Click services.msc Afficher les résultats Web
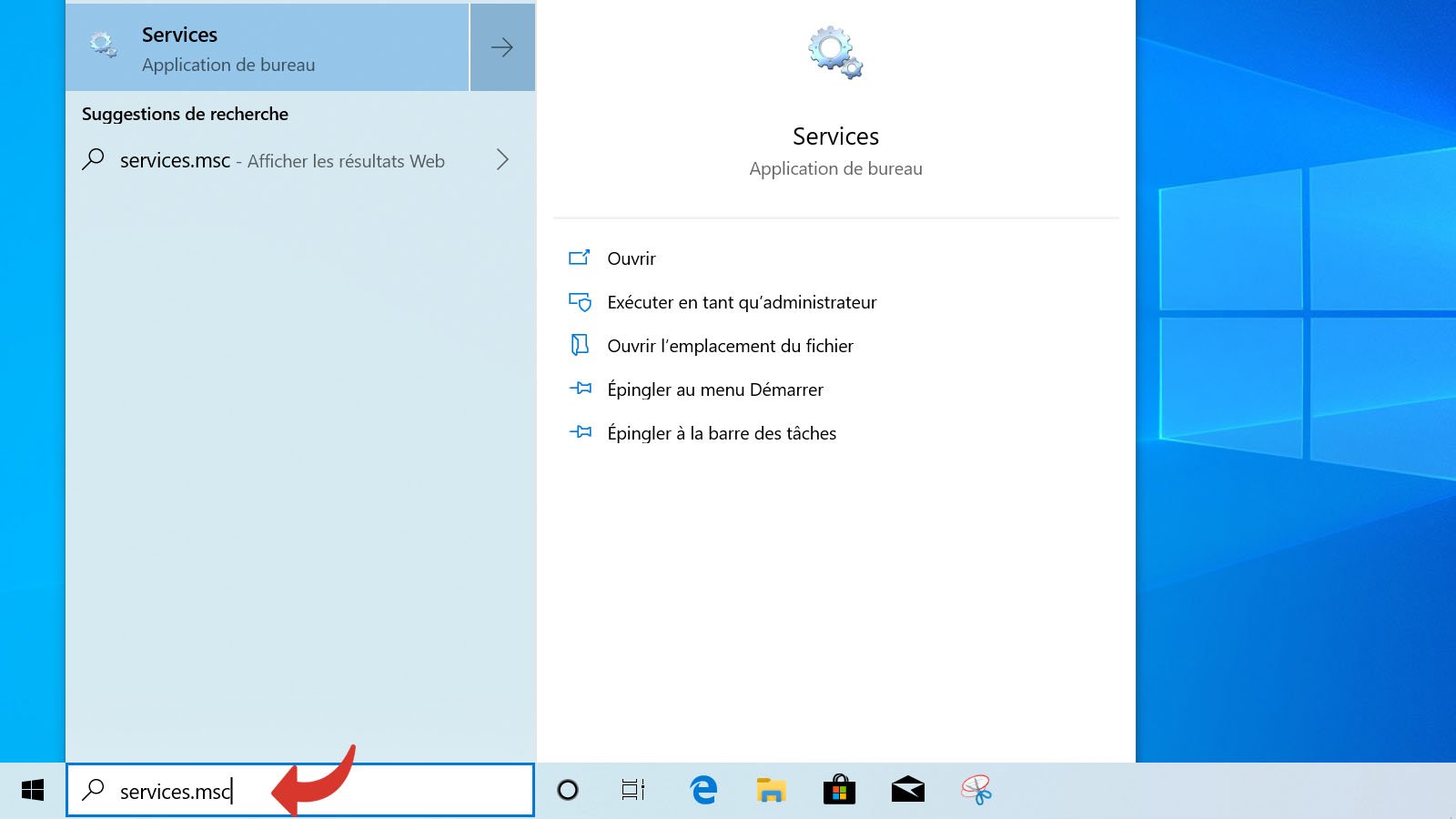The height and width of the screenshot is (819, 1456). pyautogui.click(x=282, y=161)
